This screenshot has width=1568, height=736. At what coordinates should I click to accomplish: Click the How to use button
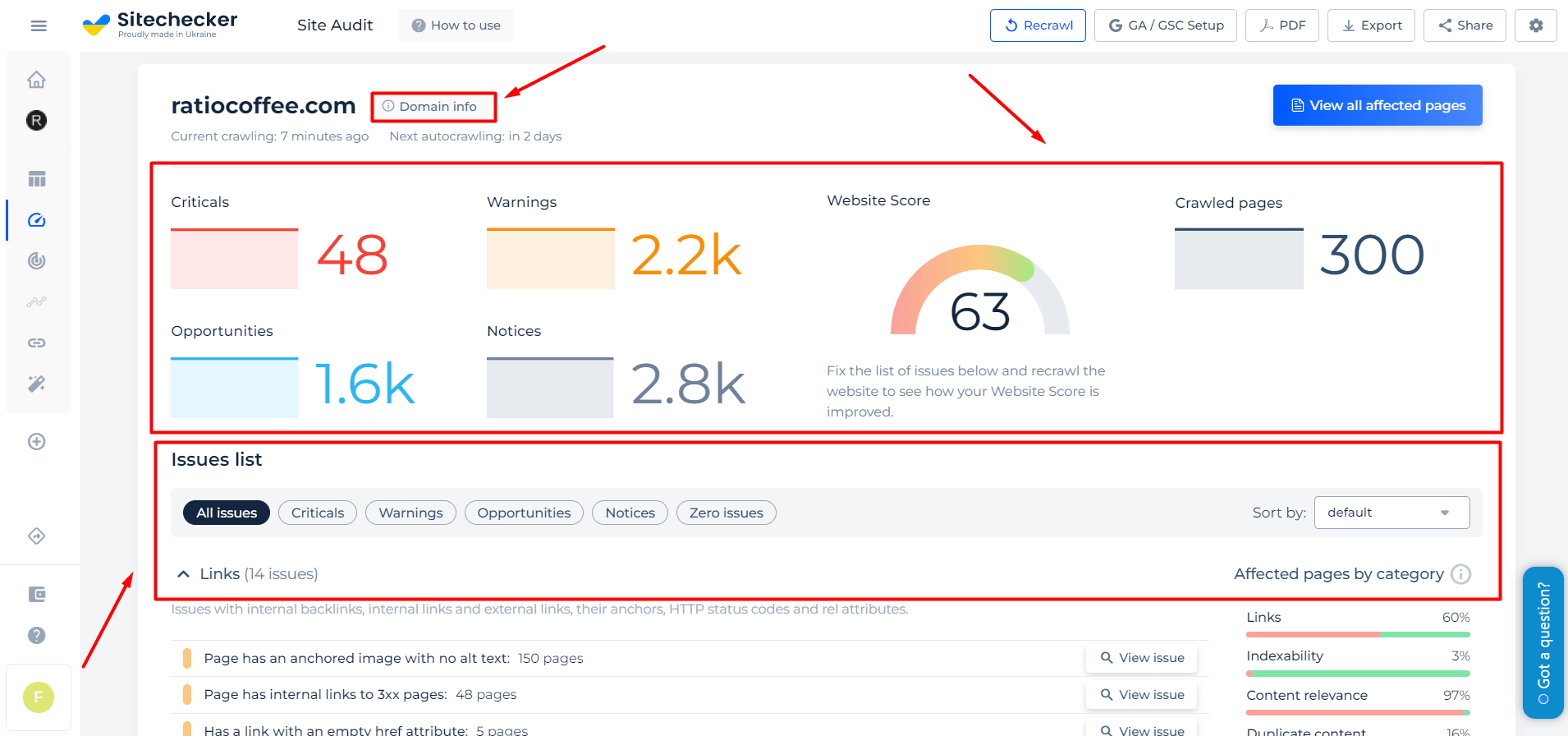pos(456,25)
